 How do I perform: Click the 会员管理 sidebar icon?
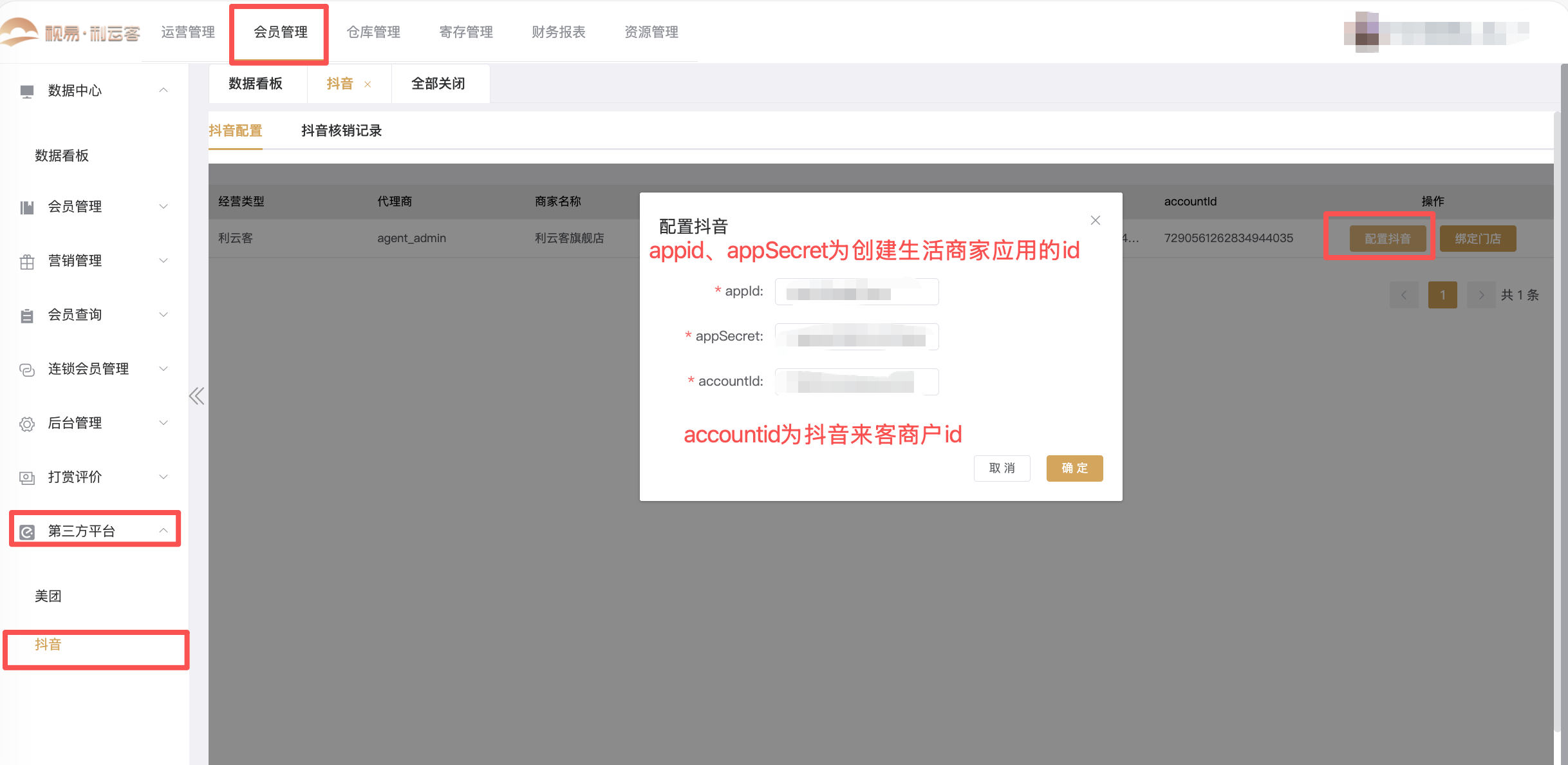26,207
